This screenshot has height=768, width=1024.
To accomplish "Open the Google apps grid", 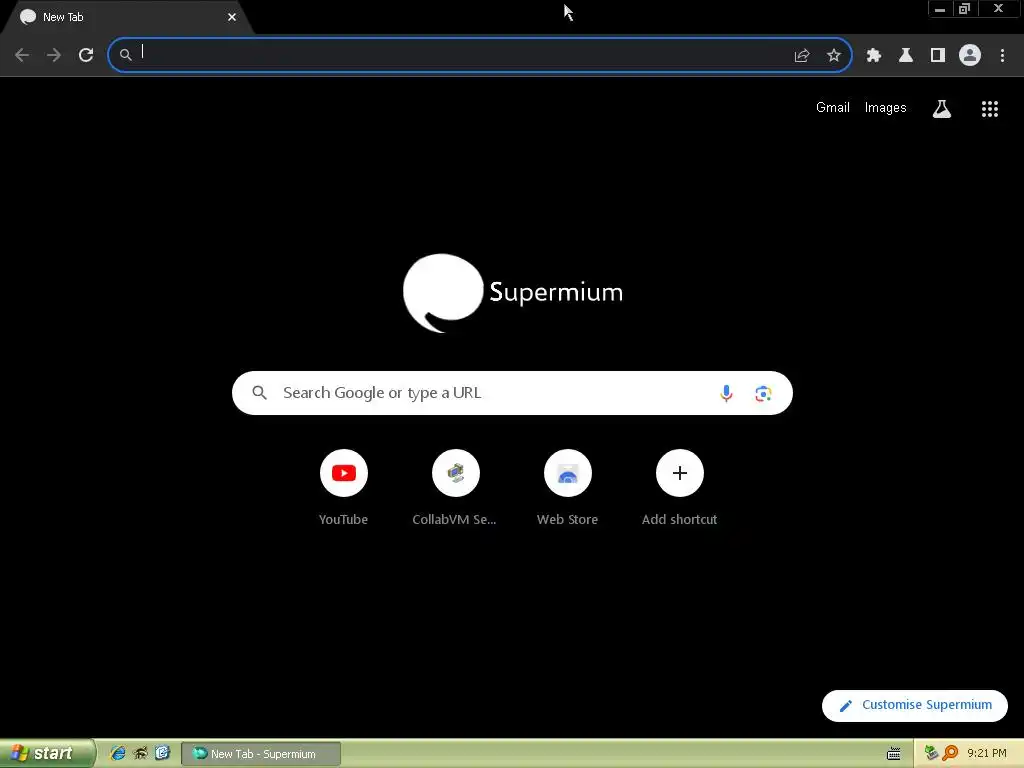I will point(990,108).
